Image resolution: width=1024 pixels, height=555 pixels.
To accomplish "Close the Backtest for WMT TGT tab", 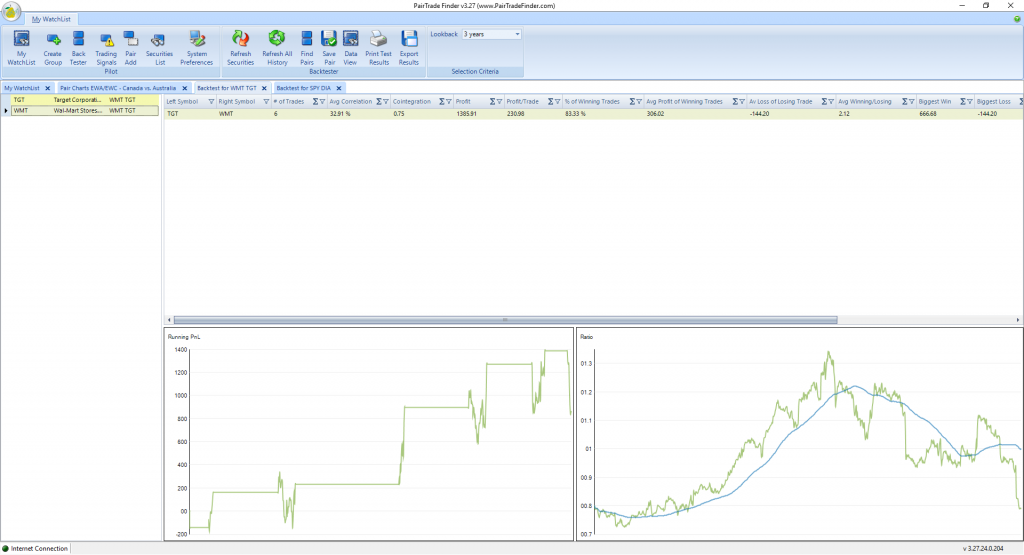I will click(264, 88).
